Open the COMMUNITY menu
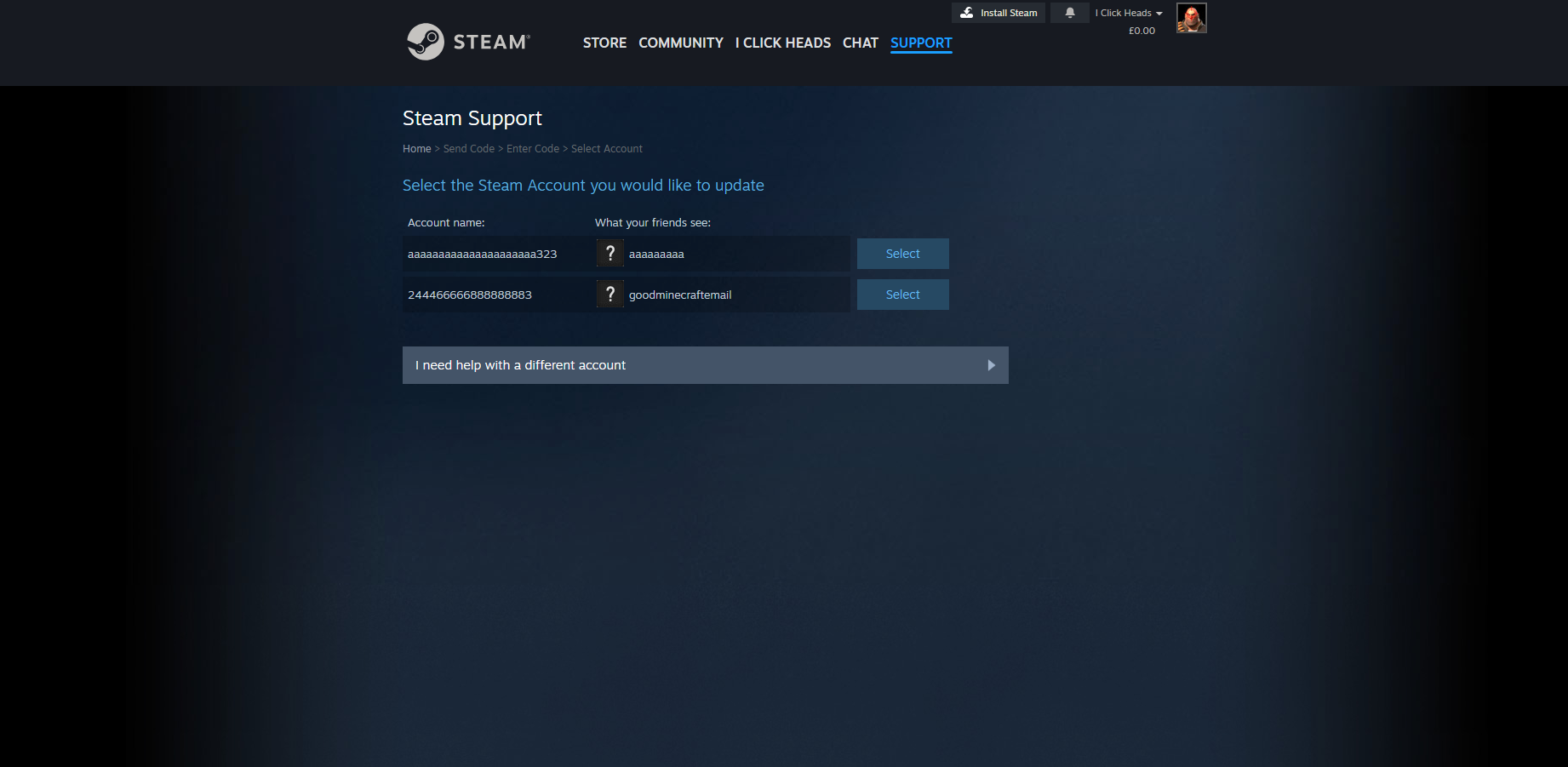The image size is (1568, 767). click(x=681, y=43)
